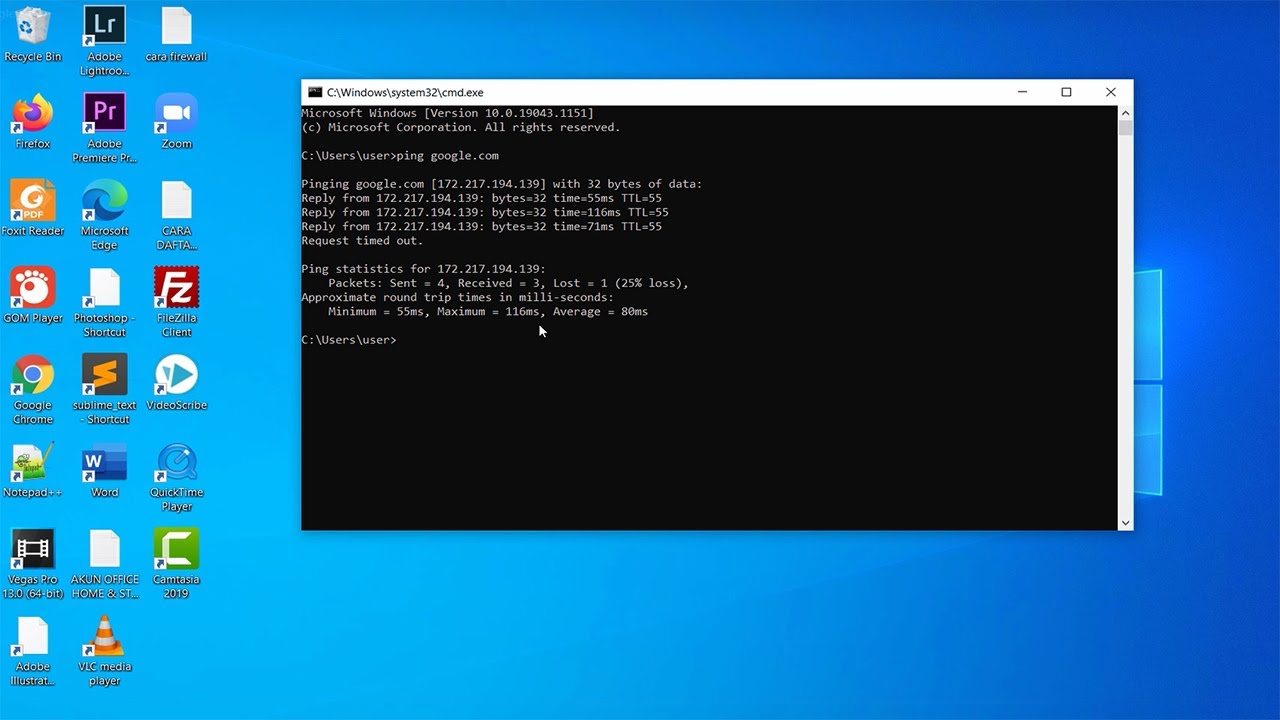Click the cmd scrollbar down arrow
This screenshot has height=720, width=1280.
click(x=1125, y=522)
